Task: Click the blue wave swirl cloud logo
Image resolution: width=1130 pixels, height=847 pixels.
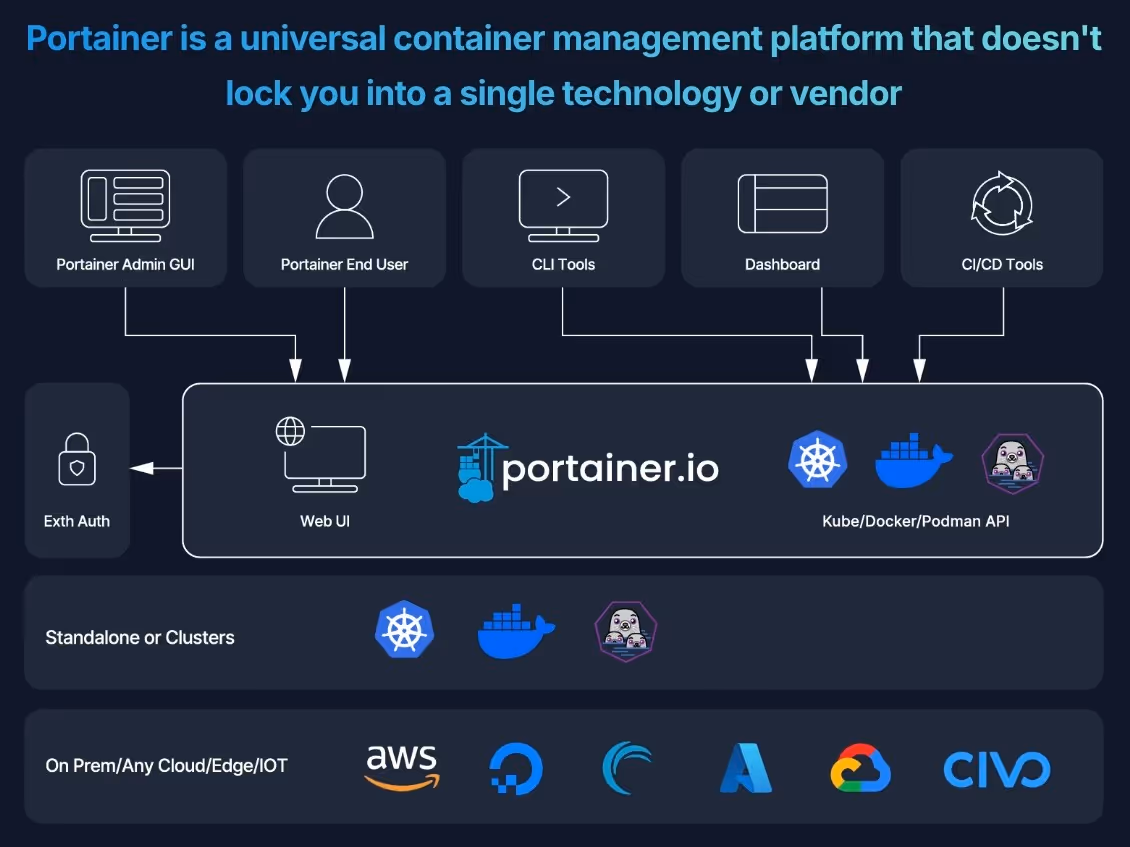Action: [x=627, y=768]
